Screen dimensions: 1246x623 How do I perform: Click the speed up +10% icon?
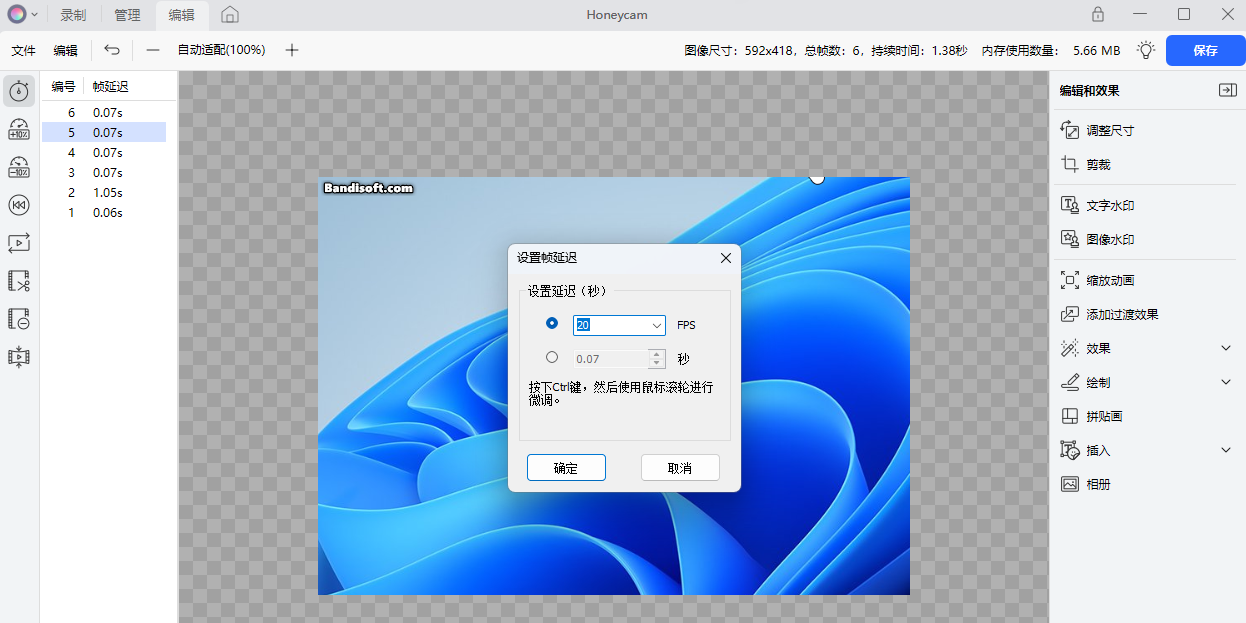[x=19, y=129]
